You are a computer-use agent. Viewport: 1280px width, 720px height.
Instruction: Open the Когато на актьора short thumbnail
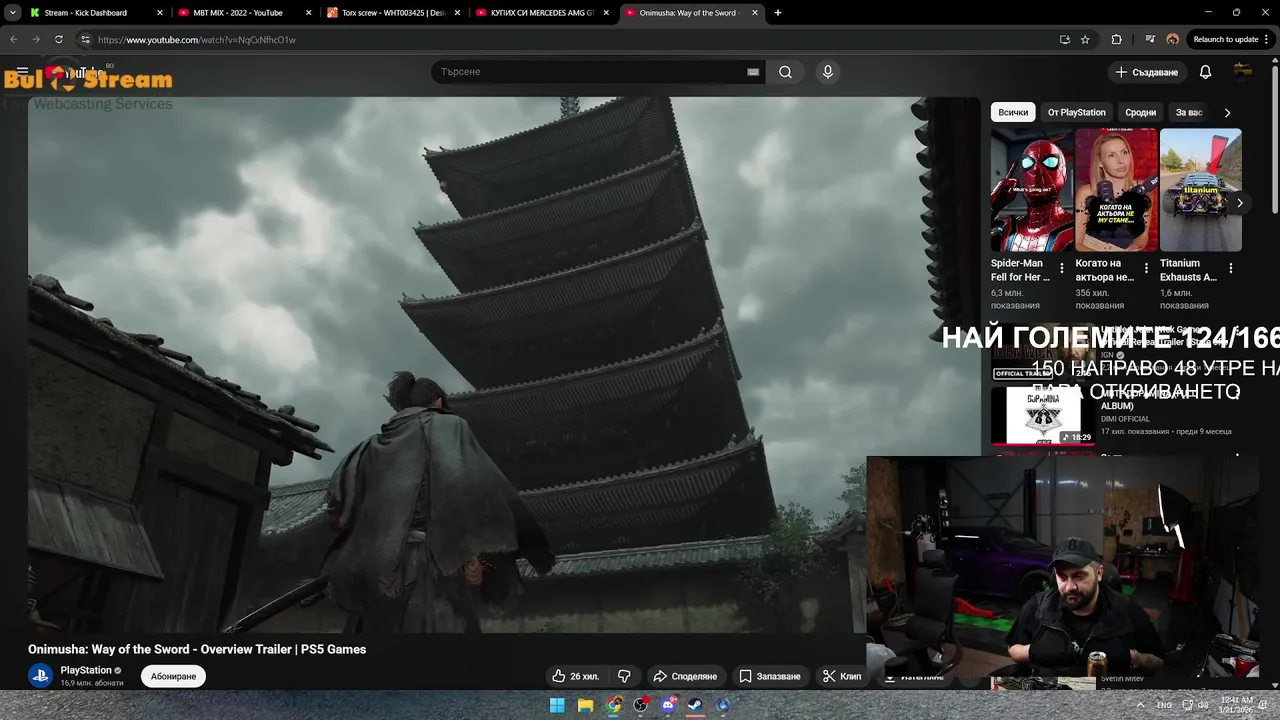click(x=1116, y=190)
